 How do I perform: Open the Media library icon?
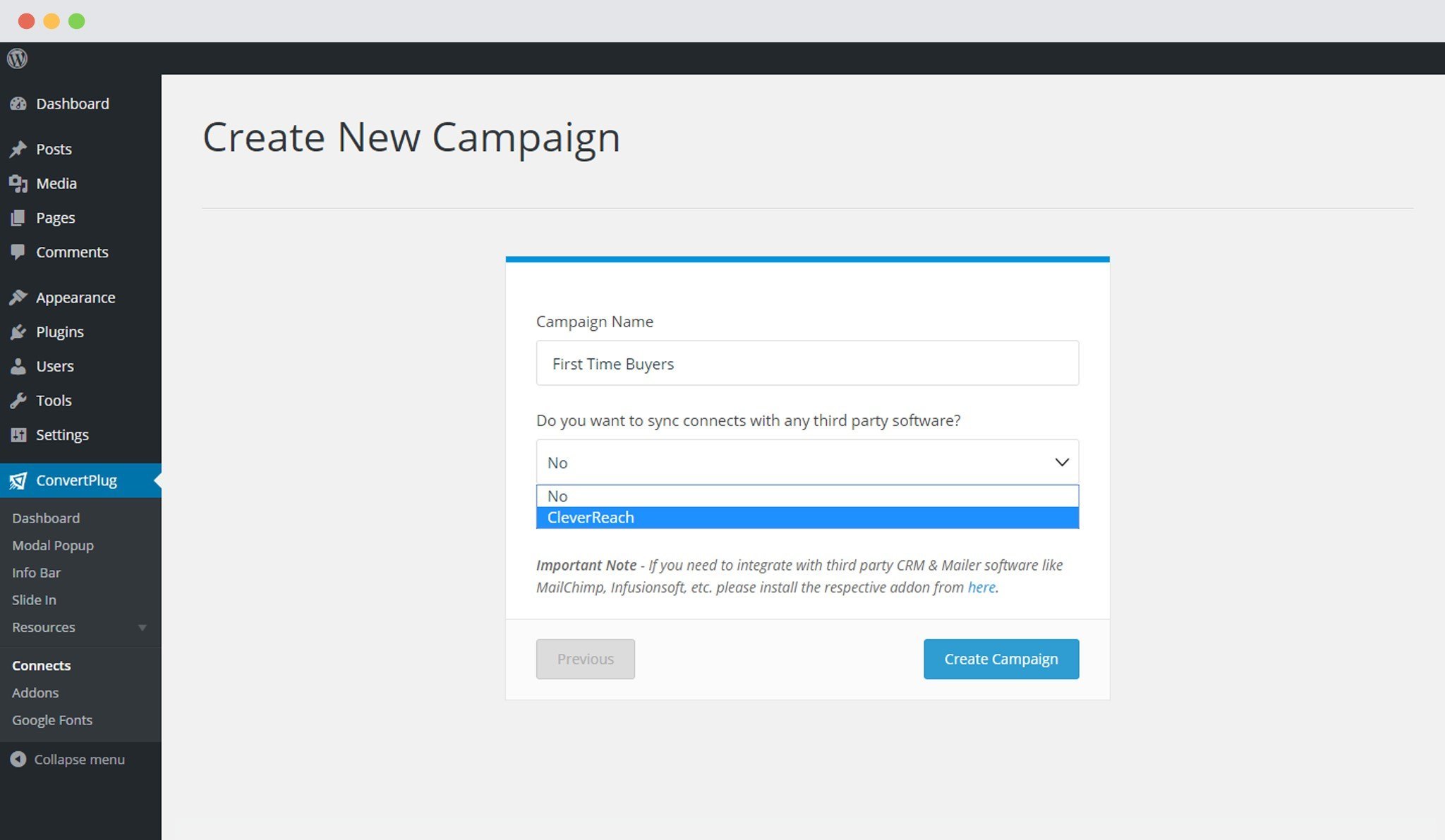[18, 183]
